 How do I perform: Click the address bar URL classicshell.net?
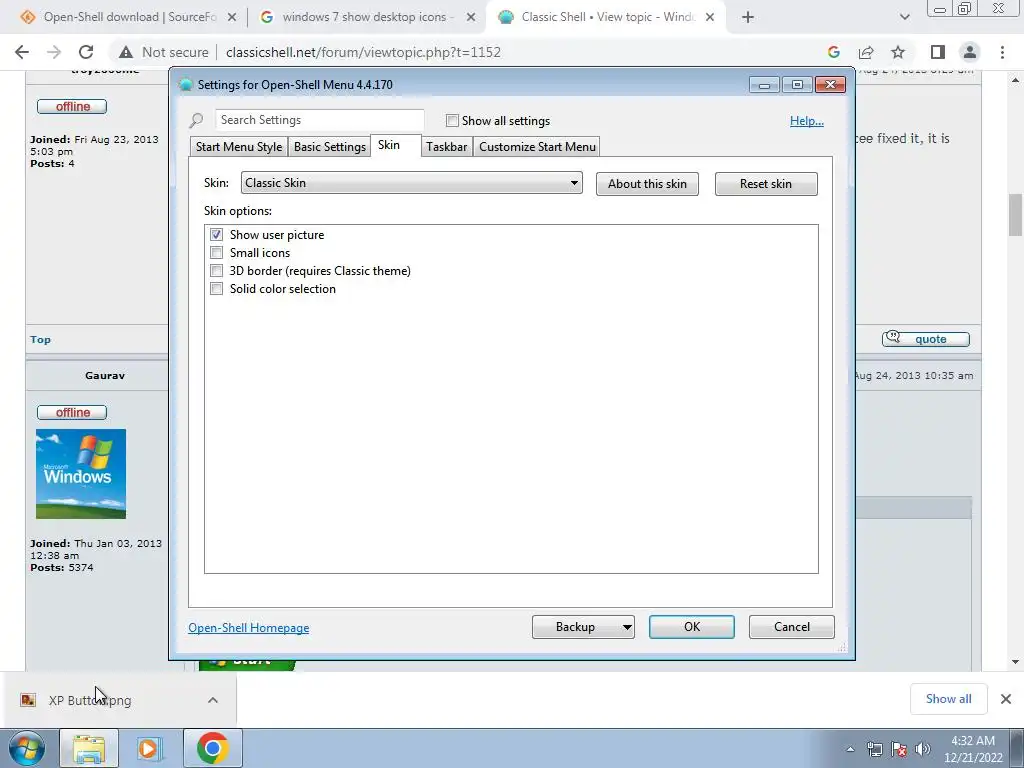coord(363,52)
